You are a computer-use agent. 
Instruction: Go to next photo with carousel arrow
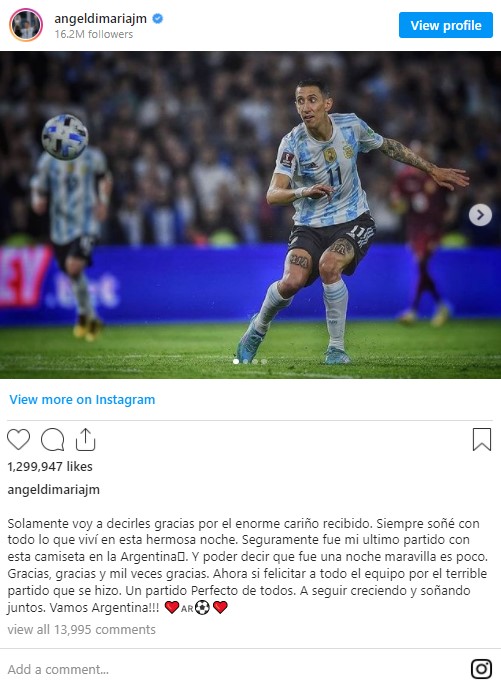click(480, 215)
